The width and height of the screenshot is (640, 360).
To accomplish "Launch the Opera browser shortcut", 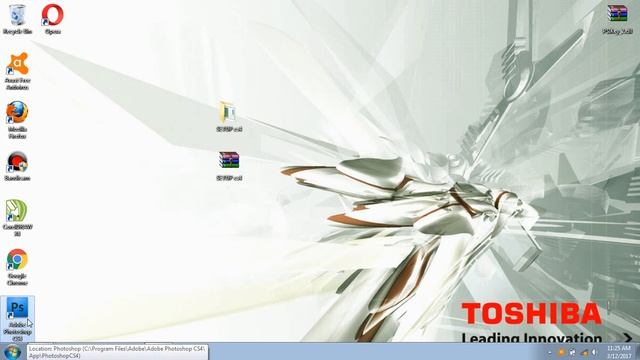I will click(52, 19).
